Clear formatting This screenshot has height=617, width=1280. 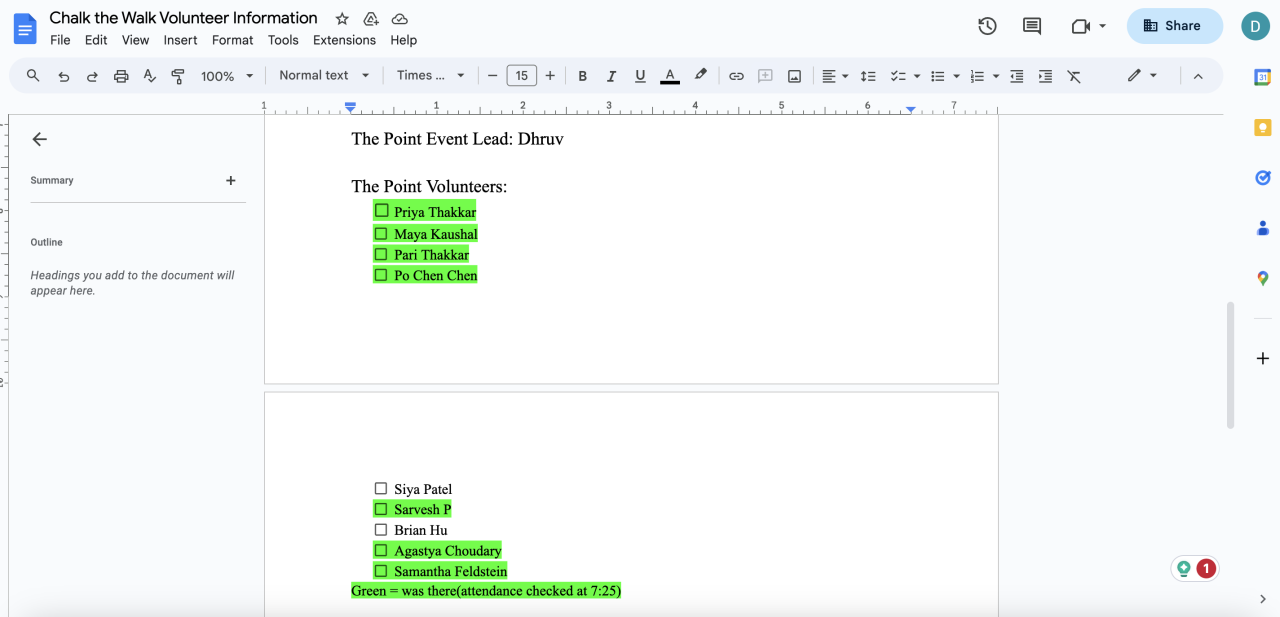1074,76
